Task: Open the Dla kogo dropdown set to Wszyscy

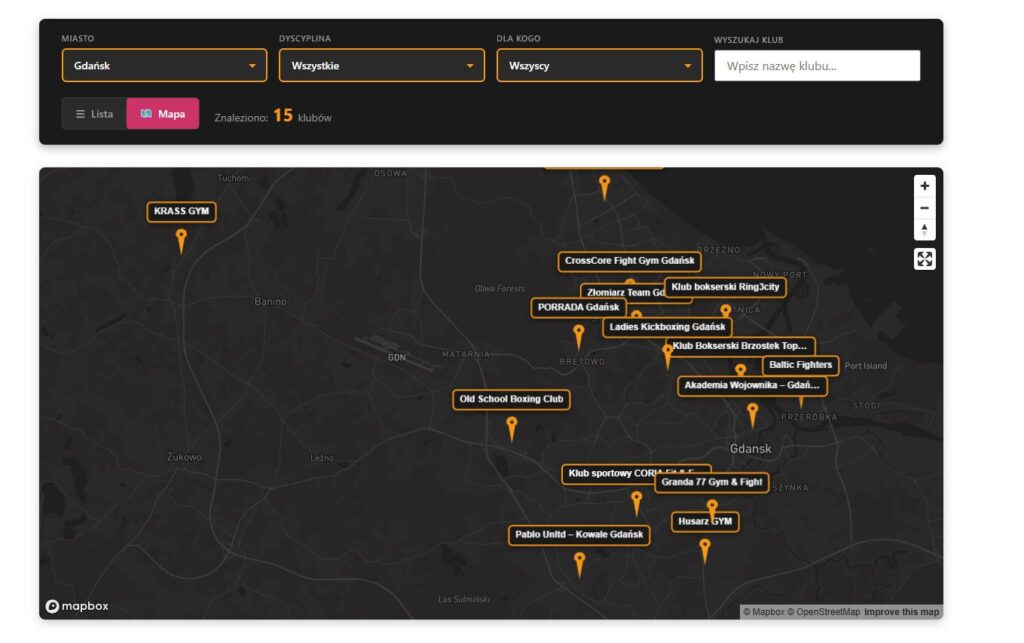Action: [599, 66]
